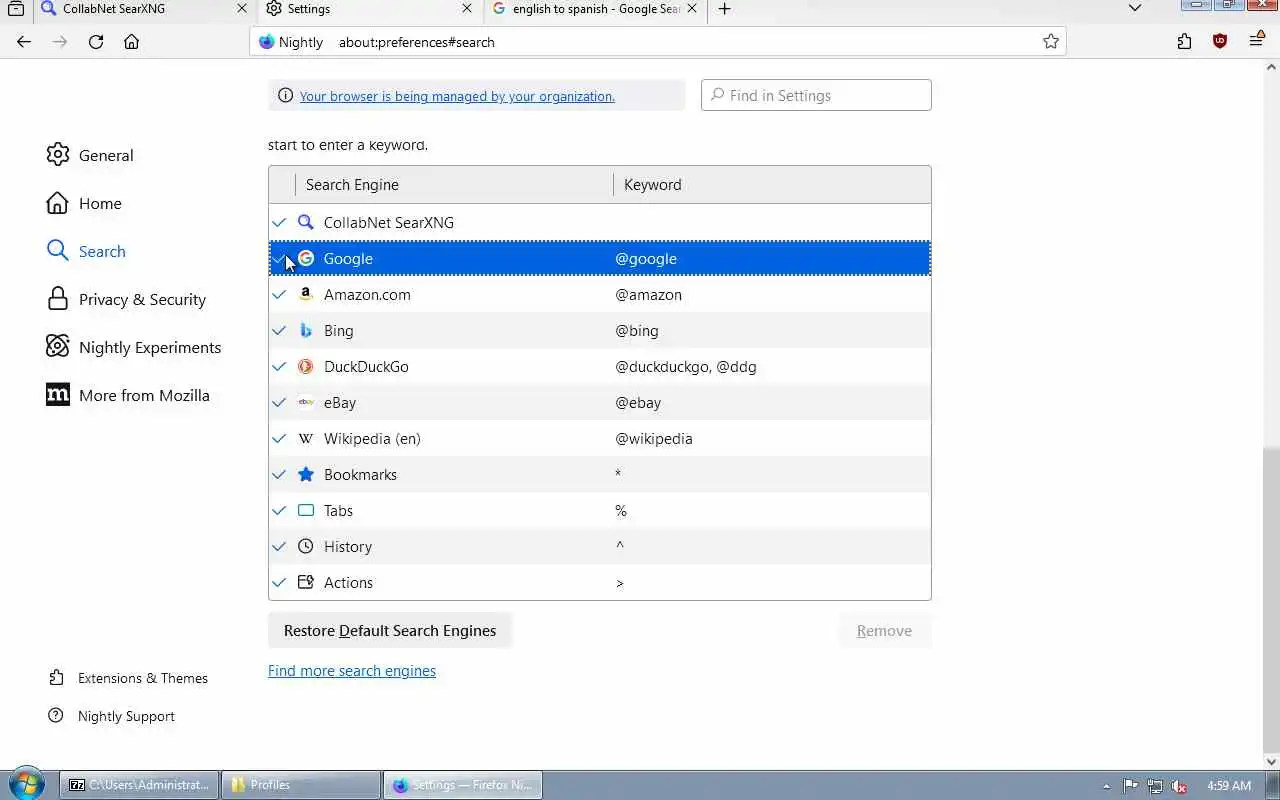Click the Firefox View icon in tab bar
The height and width of the screenshot is (800, 1280).
tap(16, 9)
